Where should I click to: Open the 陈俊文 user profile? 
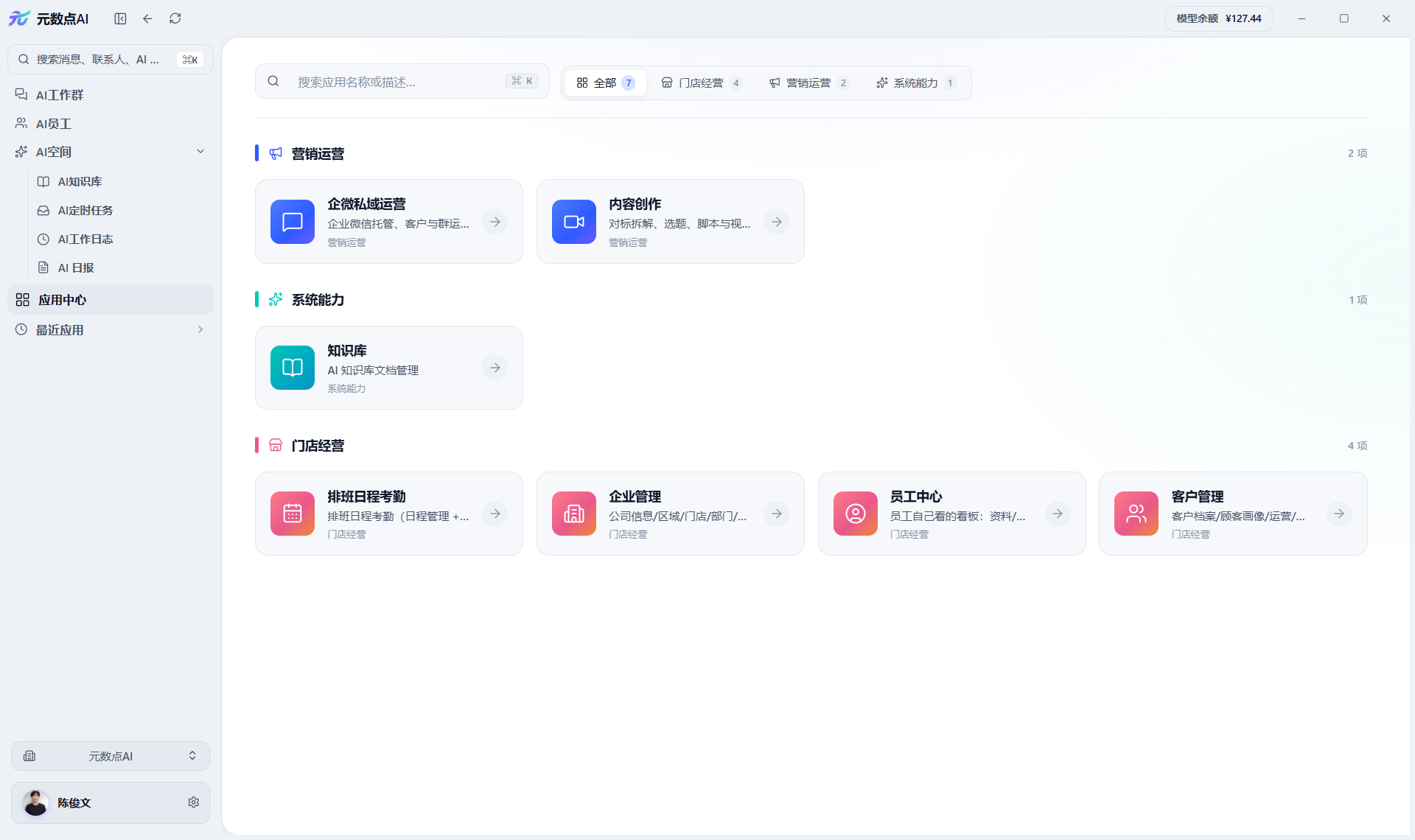click(x=111, y=802)
